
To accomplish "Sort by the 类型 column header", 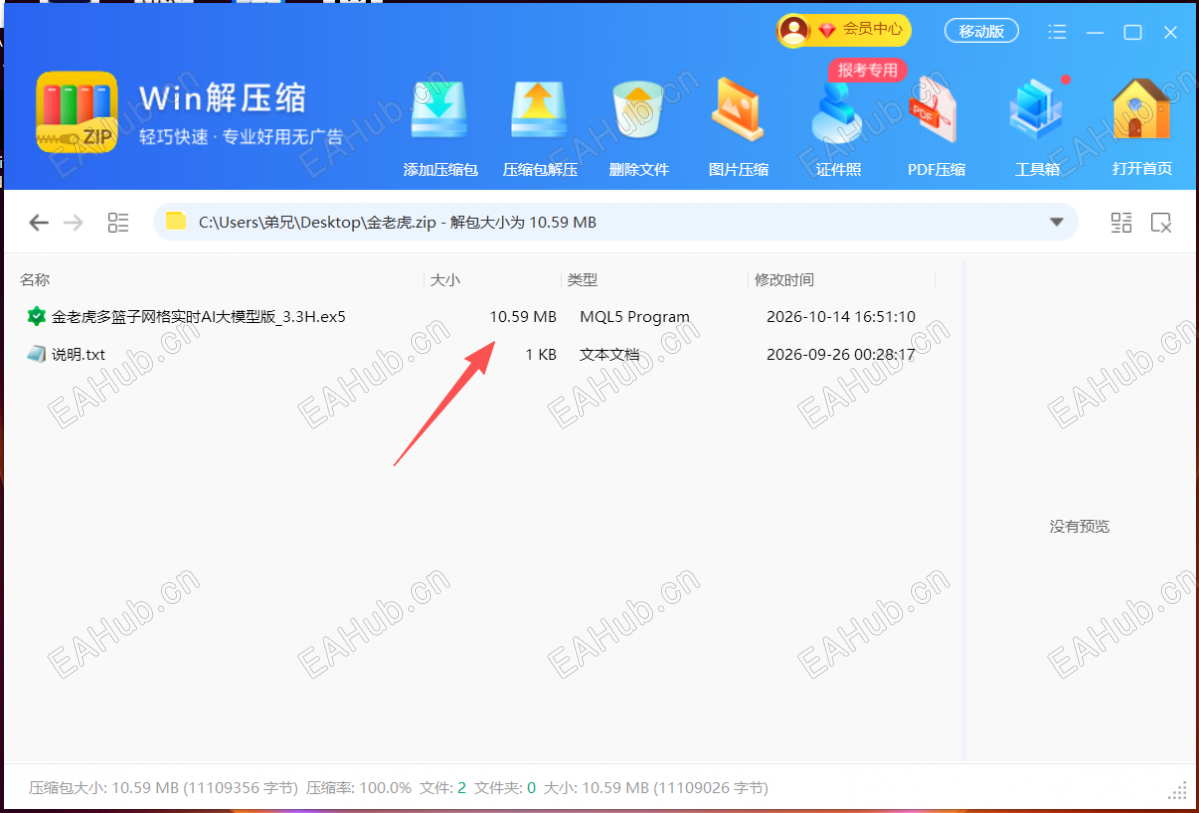I will tap(582, 280).
